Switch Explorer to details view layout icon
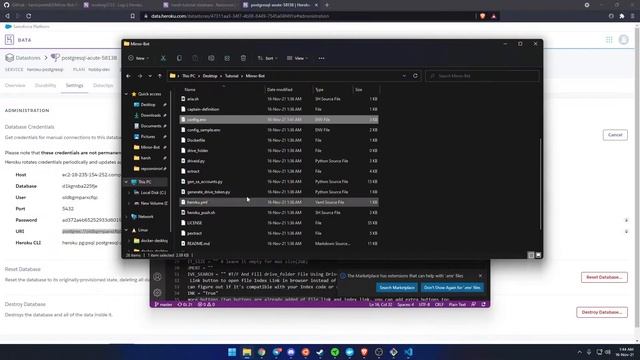This screenshot has height=360, width=640. [531, 255]
